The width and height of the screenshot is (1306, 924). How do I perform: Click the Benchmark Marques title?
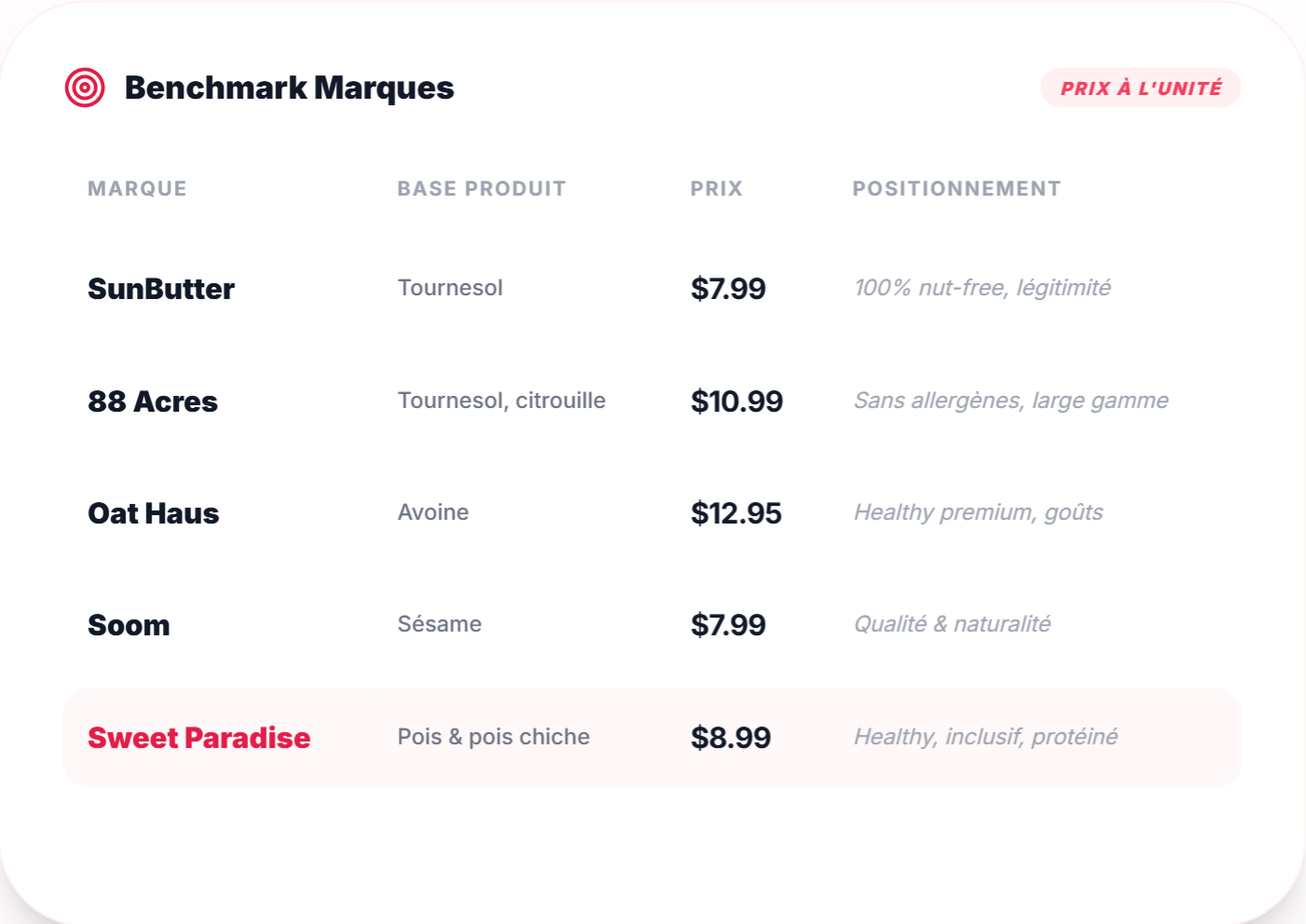[289, 88]
